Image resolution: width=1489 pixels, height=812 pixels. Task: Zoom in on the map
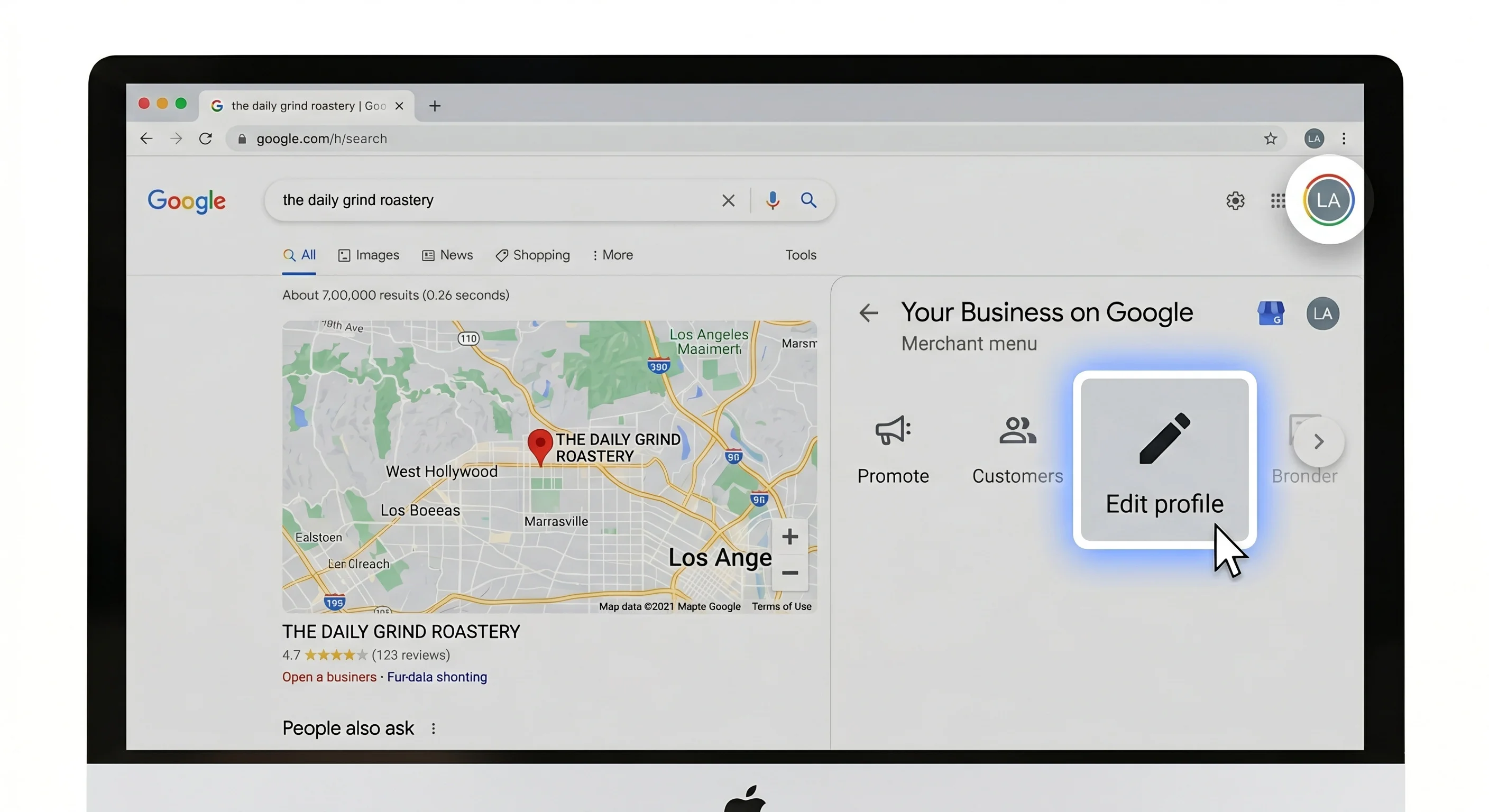789,537
